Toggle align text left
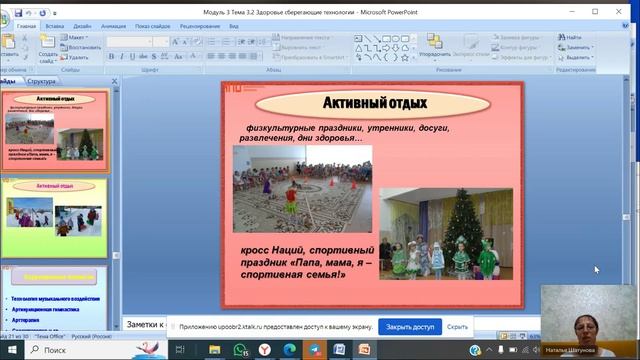The width and height of the screenshot is (640, 360). tap(211, 56)
